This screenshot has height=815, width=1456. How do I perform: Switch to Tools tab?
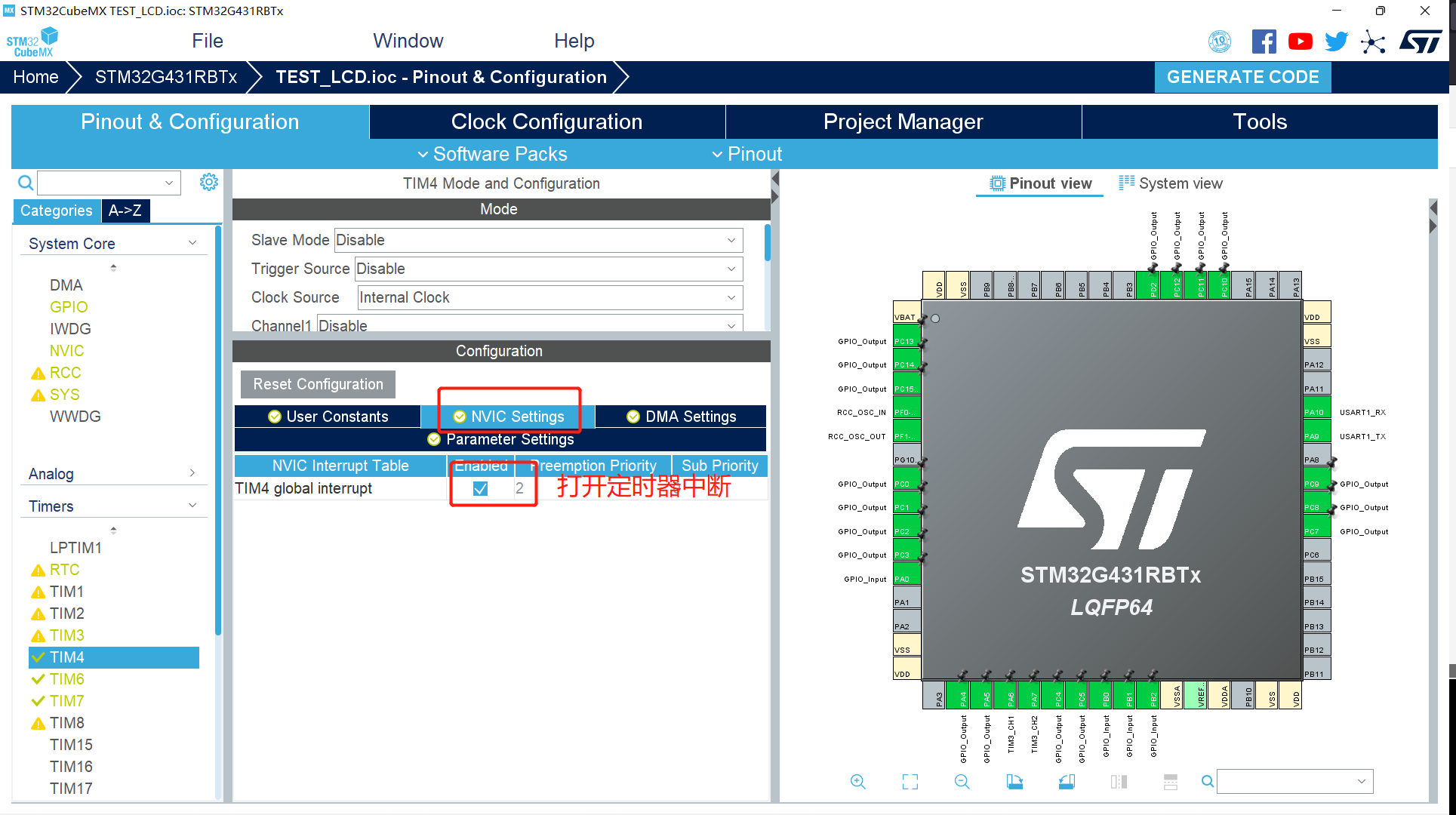point(1260,121)
